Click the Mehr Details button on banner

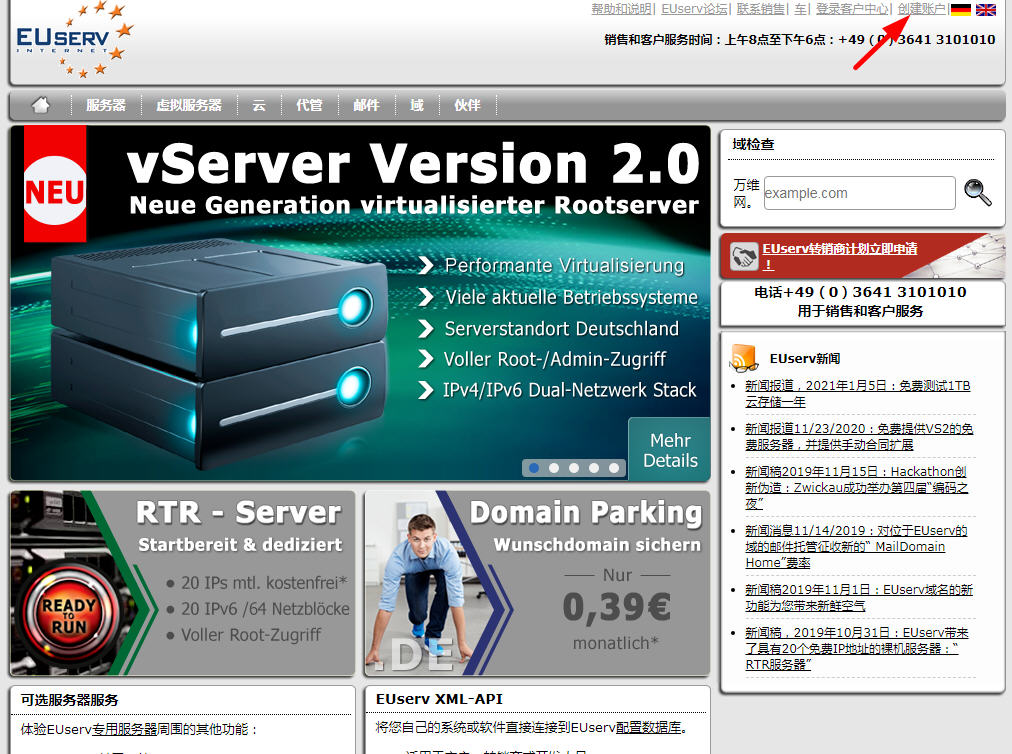click(x=670, y=450)
